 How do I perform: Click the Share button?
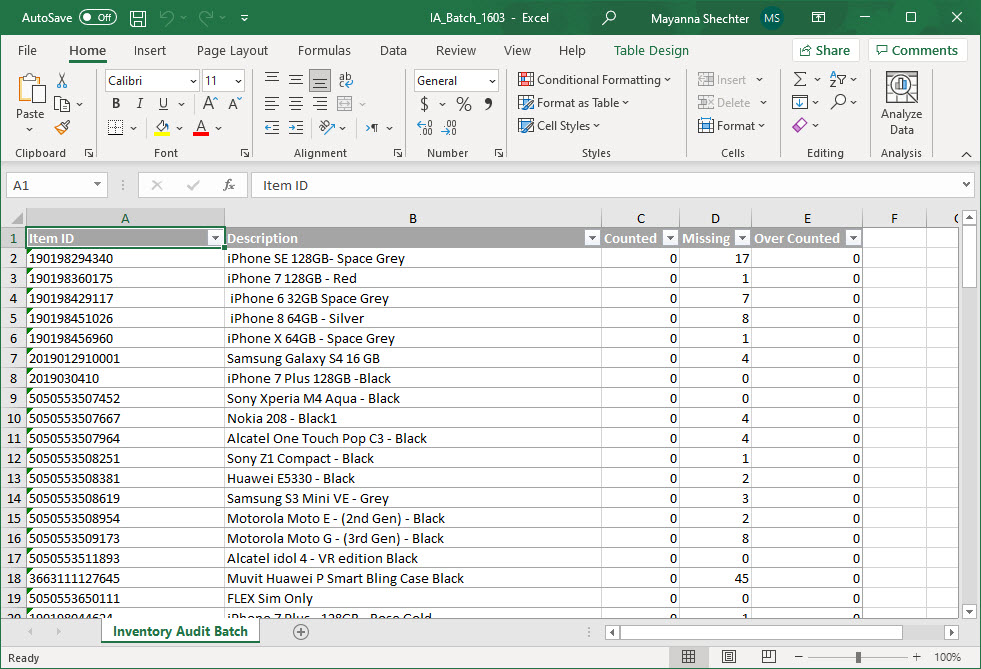coord(825,51)
